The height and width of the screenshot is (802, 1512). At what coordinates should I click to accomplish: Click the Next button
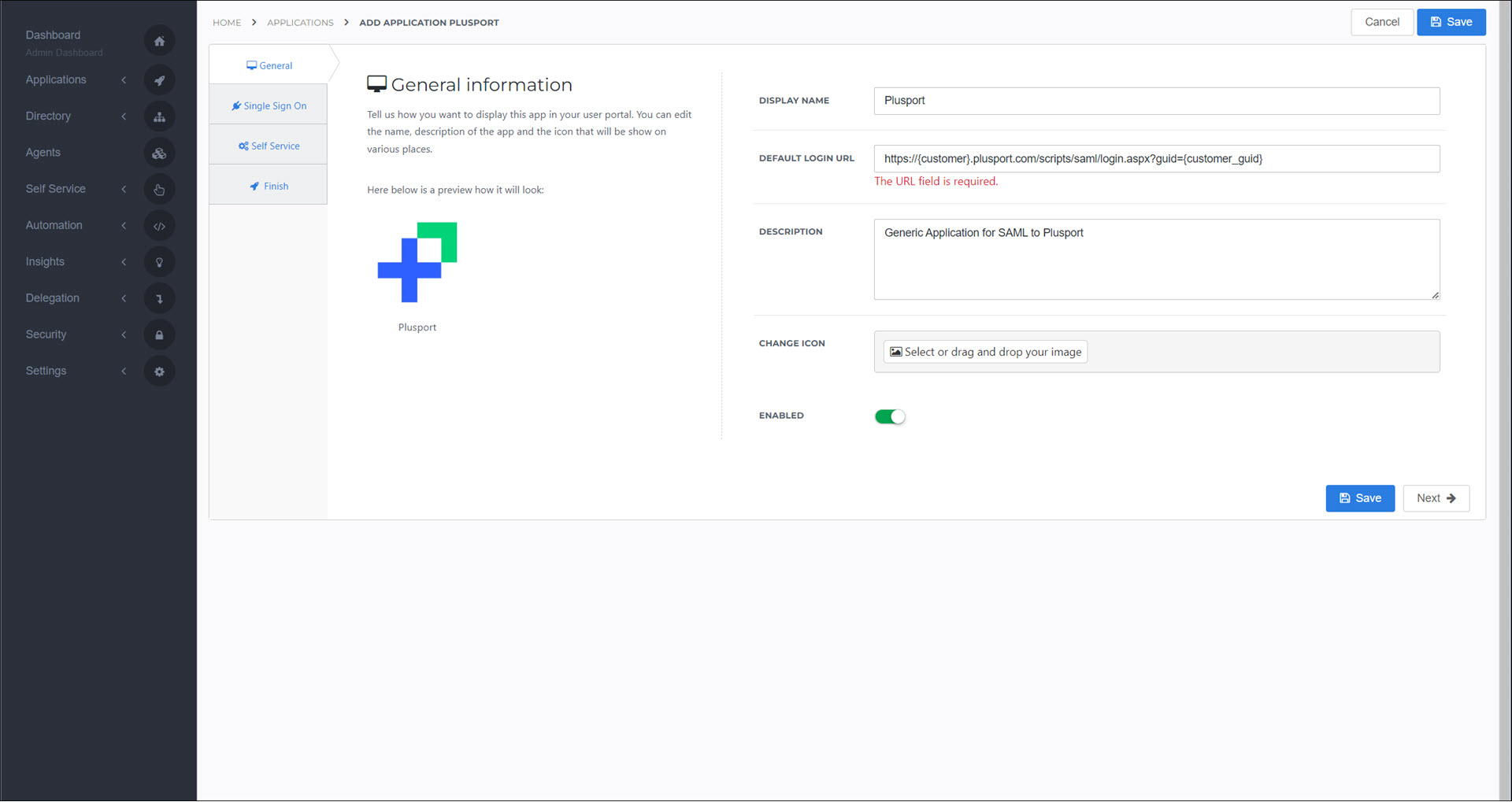1436,498
